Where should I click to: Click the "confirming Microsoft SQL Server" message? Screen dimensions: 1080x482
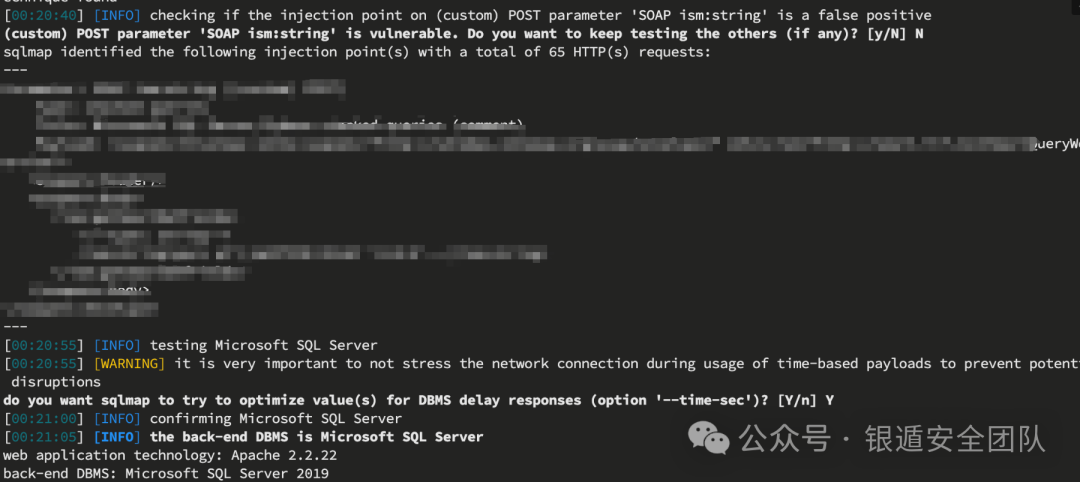[x=276, y=419]
